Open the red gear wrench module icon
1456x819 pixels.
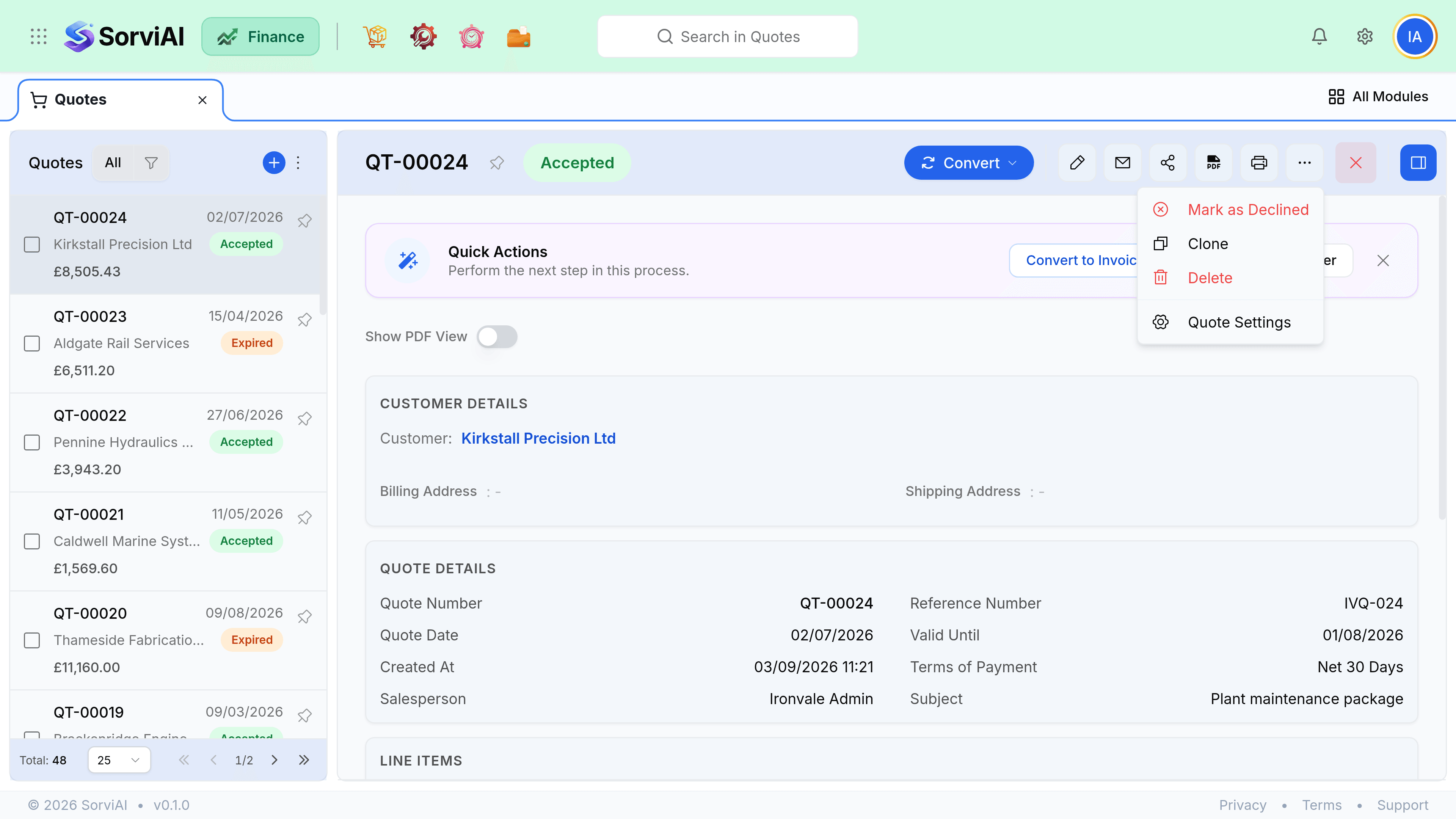click(423, 37)
